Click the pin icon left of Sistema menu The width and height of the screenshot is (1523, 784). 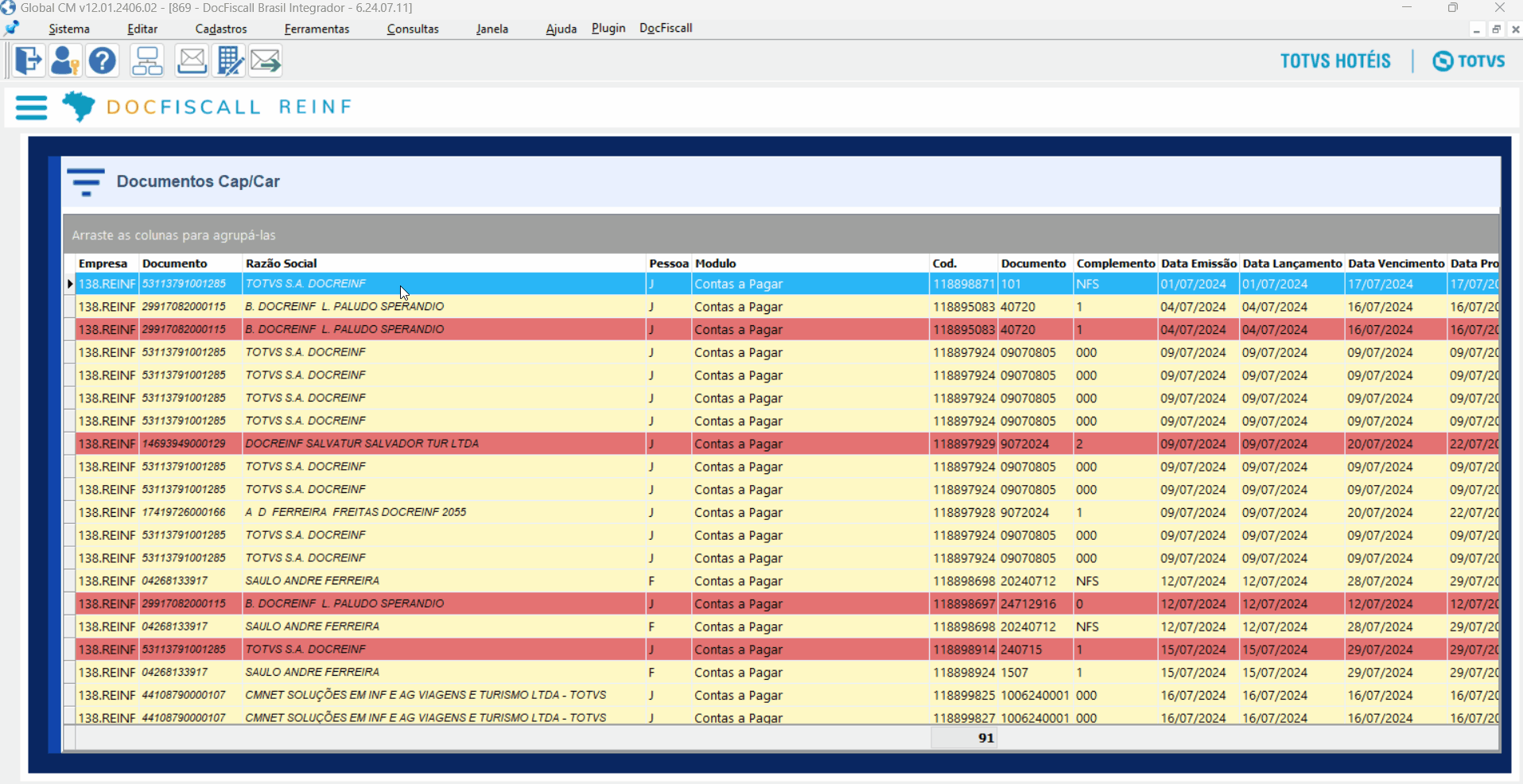point(12,28)
